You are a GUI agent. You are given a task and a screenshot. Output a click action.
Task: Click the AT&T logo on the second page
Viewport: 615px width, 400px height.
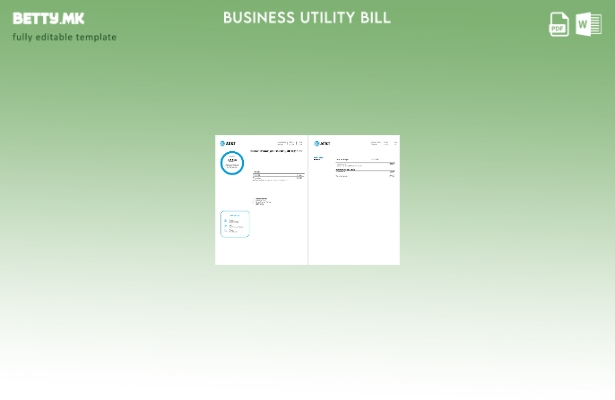point(322,143)
